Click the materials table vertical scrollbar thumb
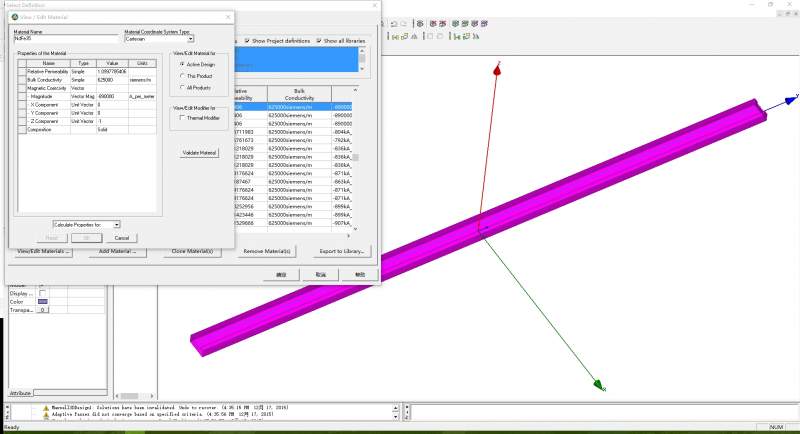The image size is (800, 434). tap(356, 158)
